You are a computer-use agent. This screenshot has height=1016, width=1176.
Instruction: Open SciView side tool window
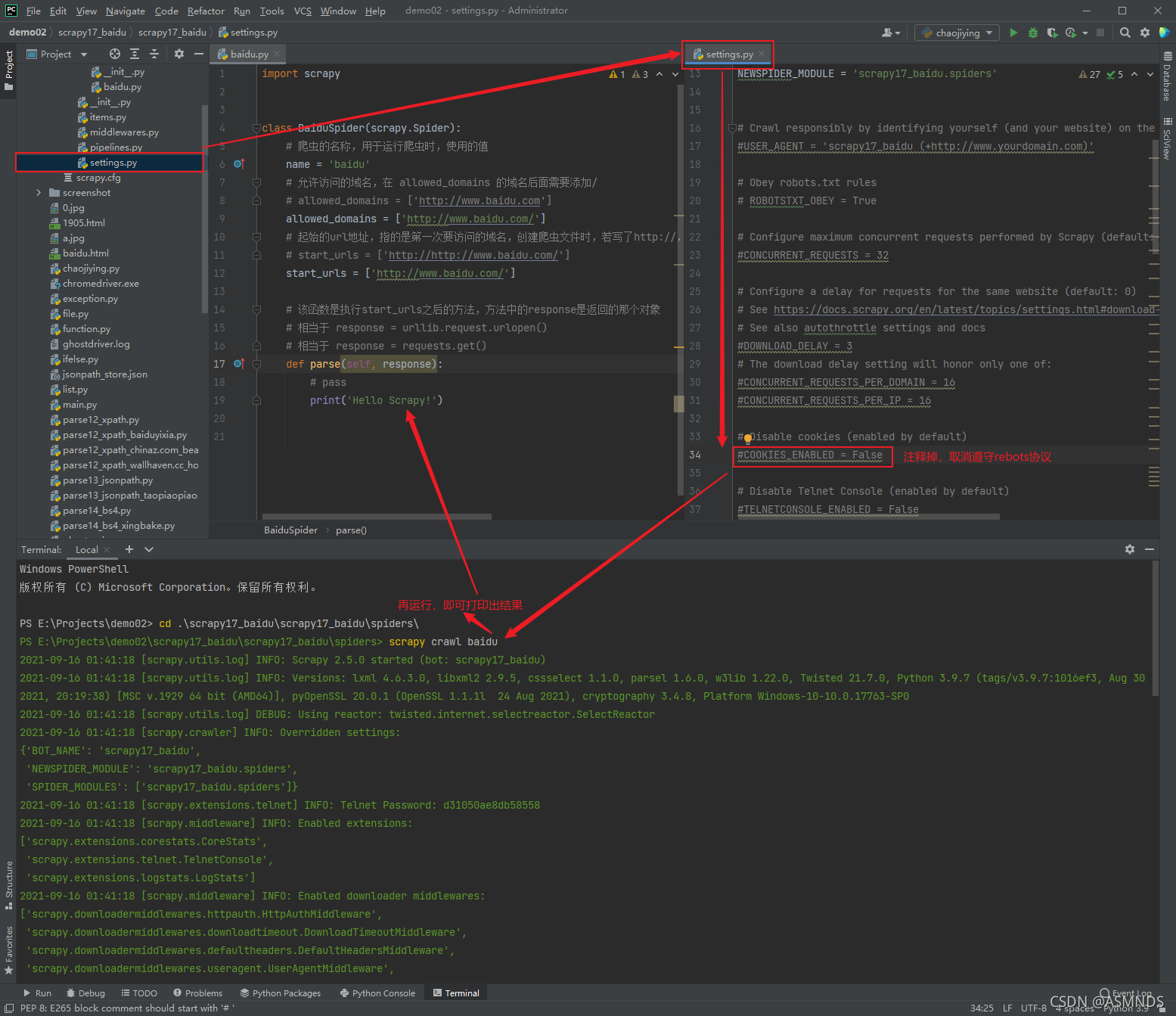tap(1168, 138)
